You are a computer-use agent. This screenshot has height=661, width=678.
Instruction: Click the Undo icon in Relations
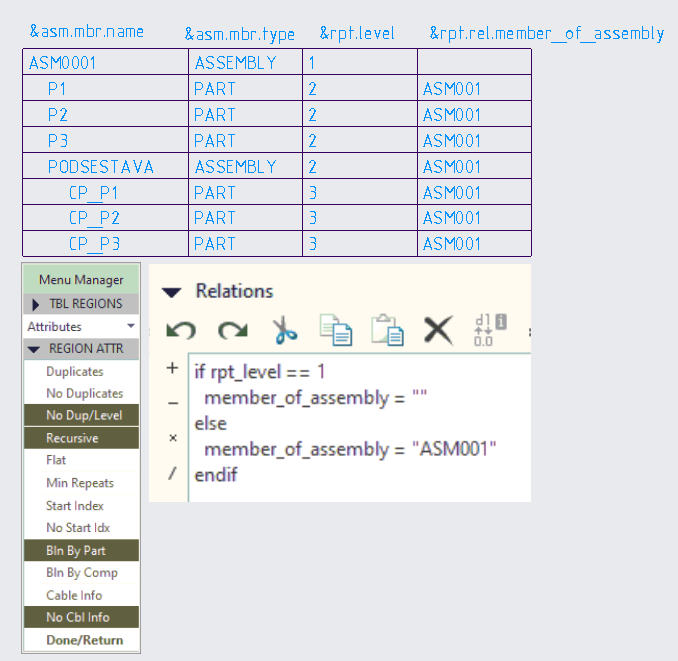[180, 329]
